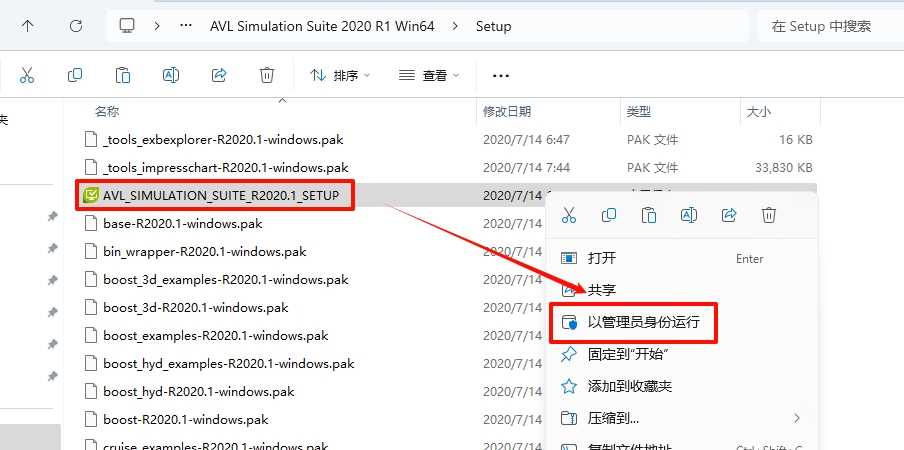Sort by the 大小 column header

coord(759,111)
